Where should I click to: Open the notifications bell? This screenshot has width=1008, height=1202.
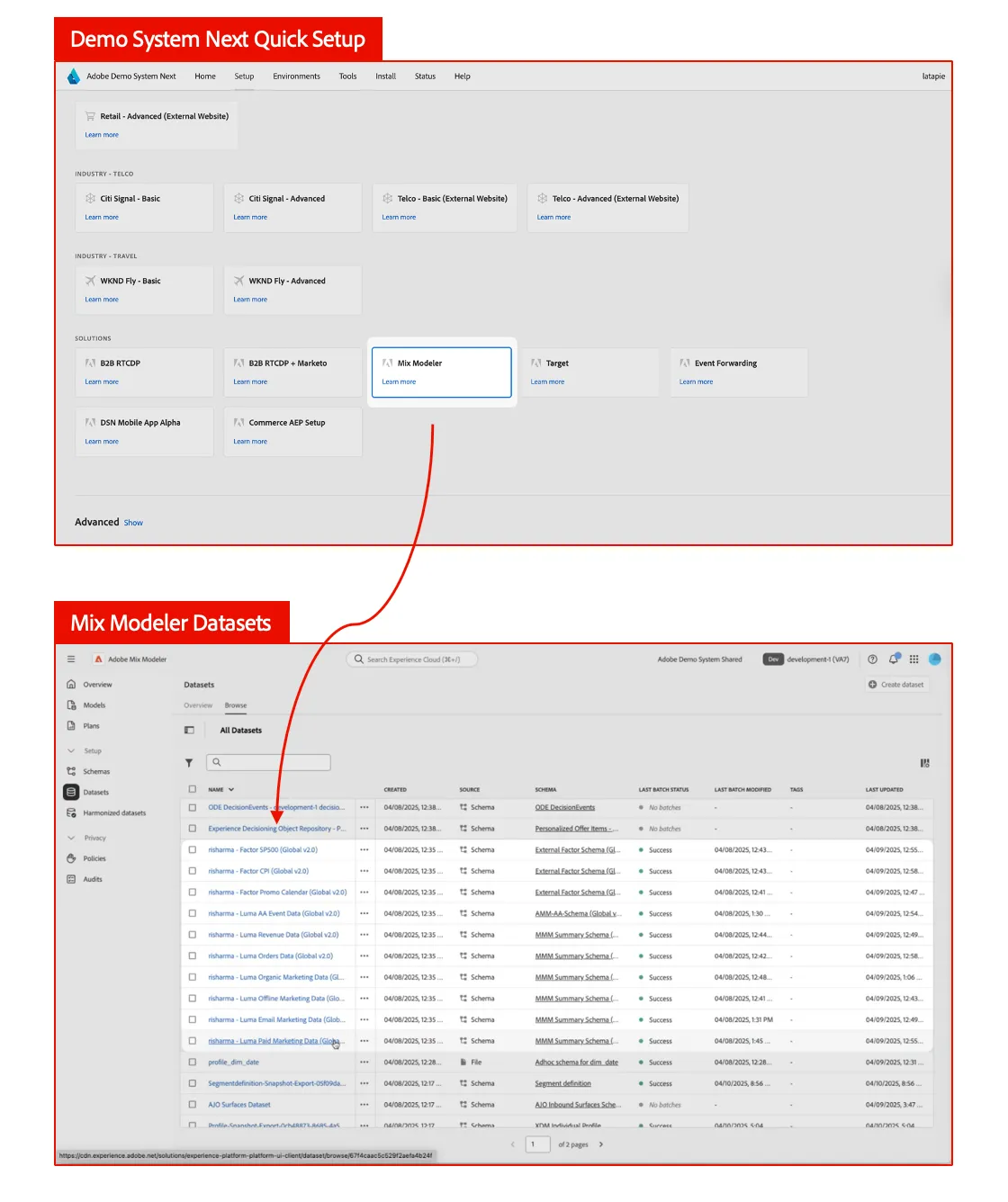tap(894, 659)
